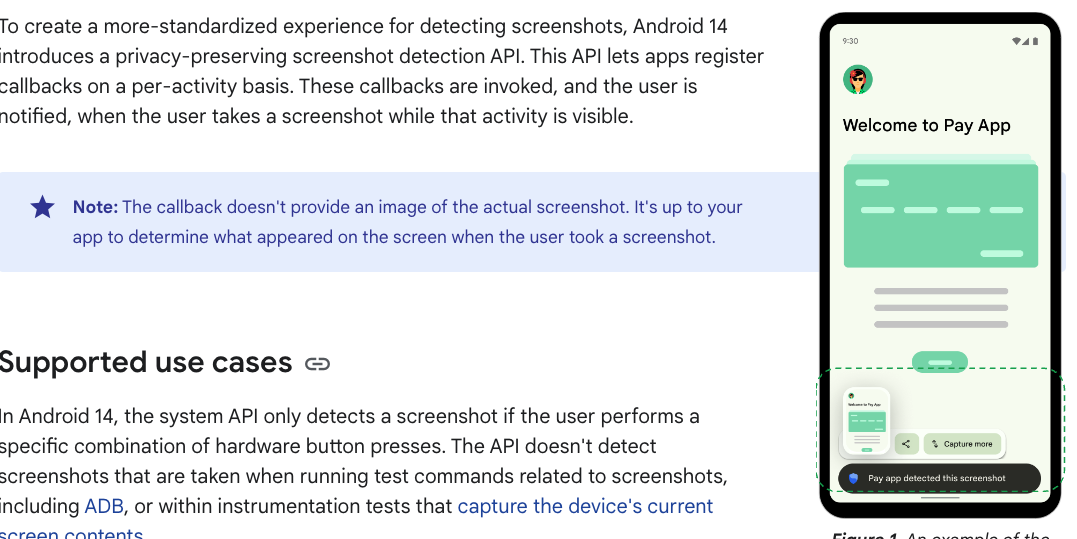
Task: Click the Pay app detected this screenshot toast
Action: tap(940, 478)
